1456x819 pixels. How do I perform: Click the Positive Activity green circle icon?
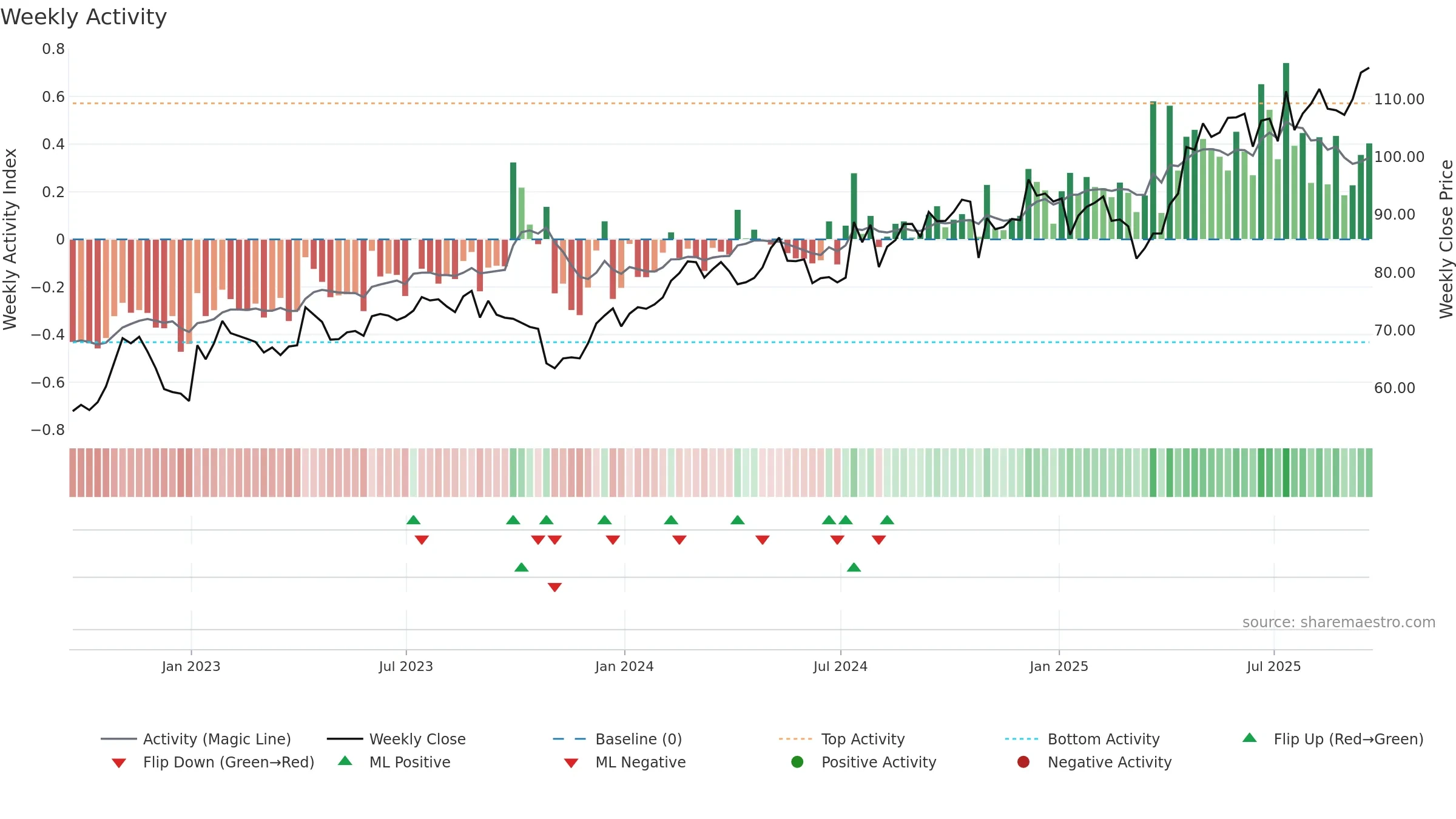coord(798,762)
